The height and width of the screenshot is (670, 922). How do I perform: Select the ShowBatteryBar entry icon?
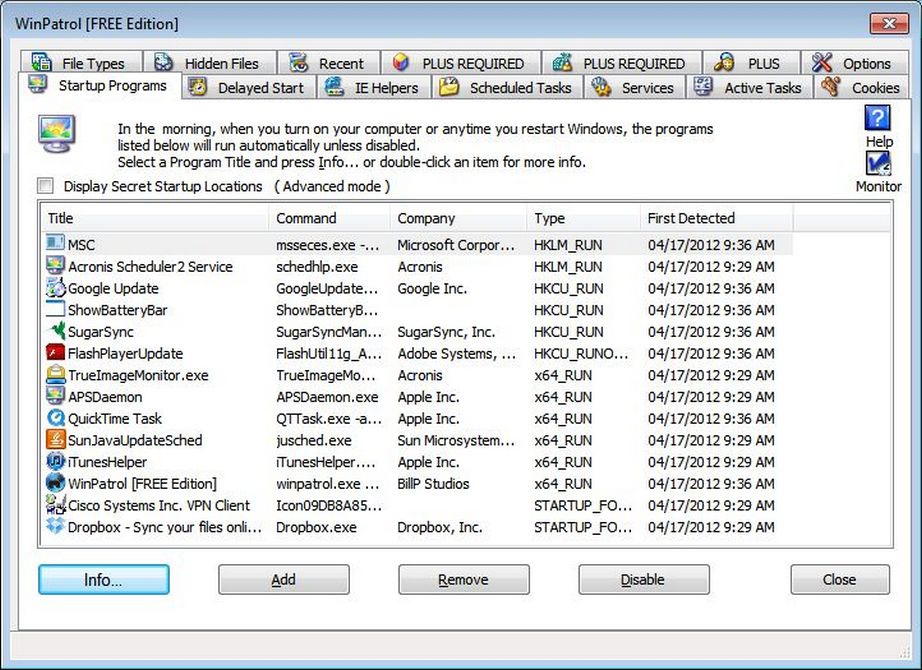click(x=55, y=309)
